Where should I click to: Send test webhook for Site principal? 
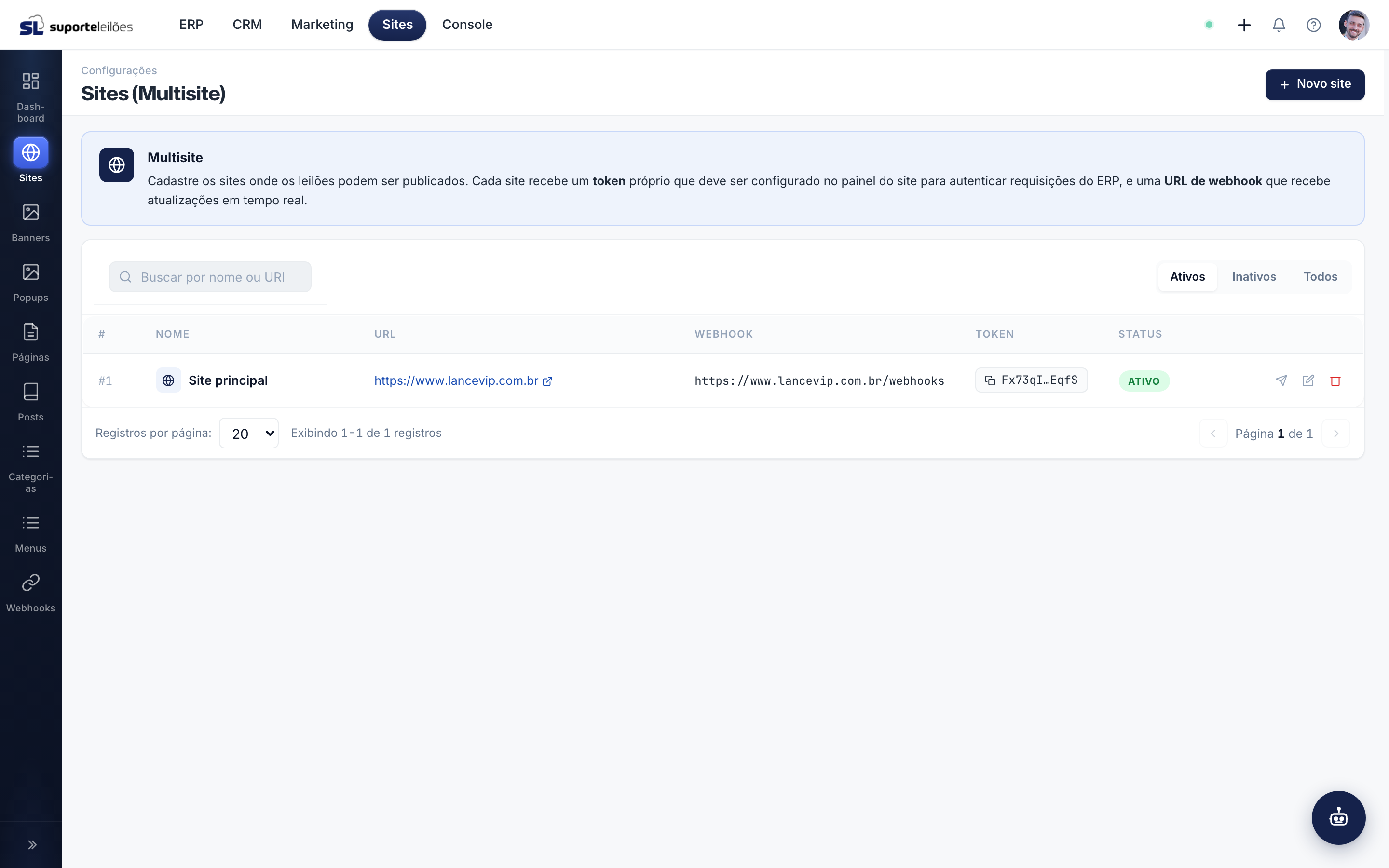pyautogui.click(x=1281, y=380)
